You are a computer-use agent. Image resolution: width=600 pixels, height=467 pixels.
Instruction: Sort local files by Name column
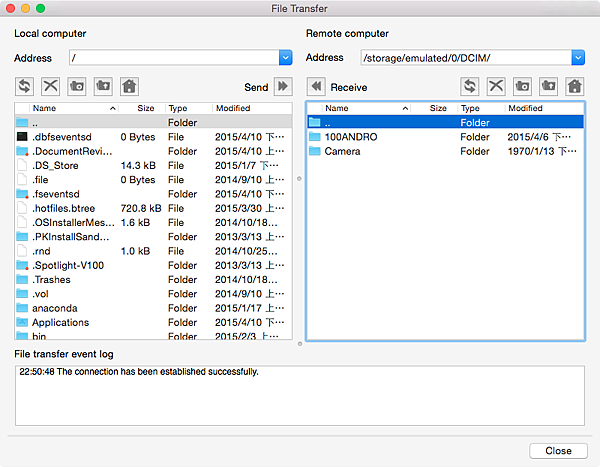[70, 108]
